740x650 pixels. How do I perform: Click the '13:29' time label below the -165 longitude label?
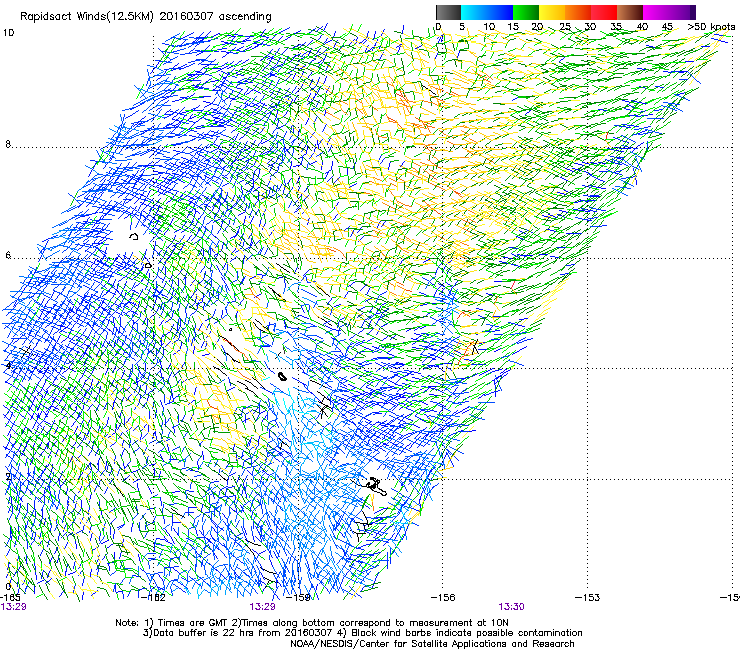click(x=13, y=607)
